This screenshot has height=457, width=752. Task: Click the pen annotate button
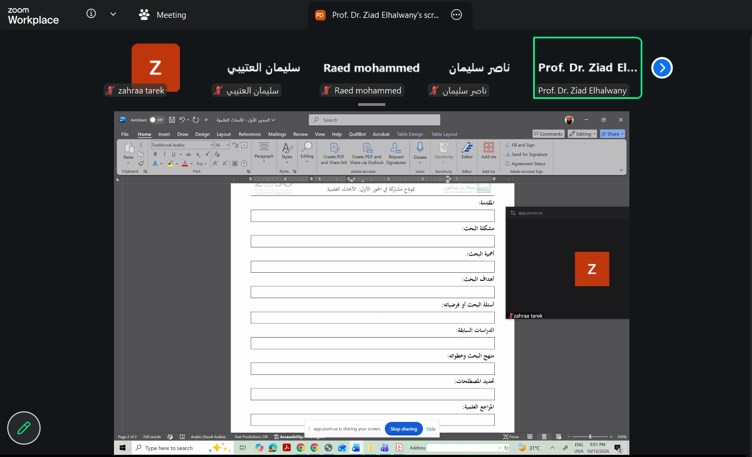tap(24, 428)
